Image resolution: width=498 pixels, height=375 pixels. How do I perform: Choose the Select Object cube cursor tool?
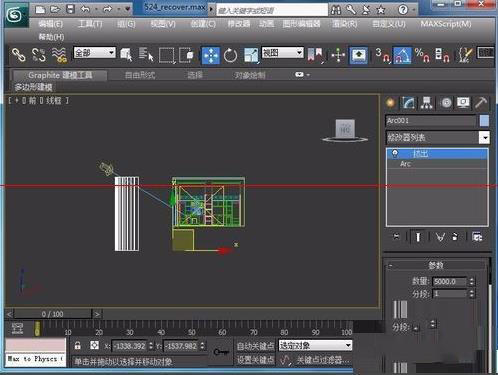(x=126, y=55)
